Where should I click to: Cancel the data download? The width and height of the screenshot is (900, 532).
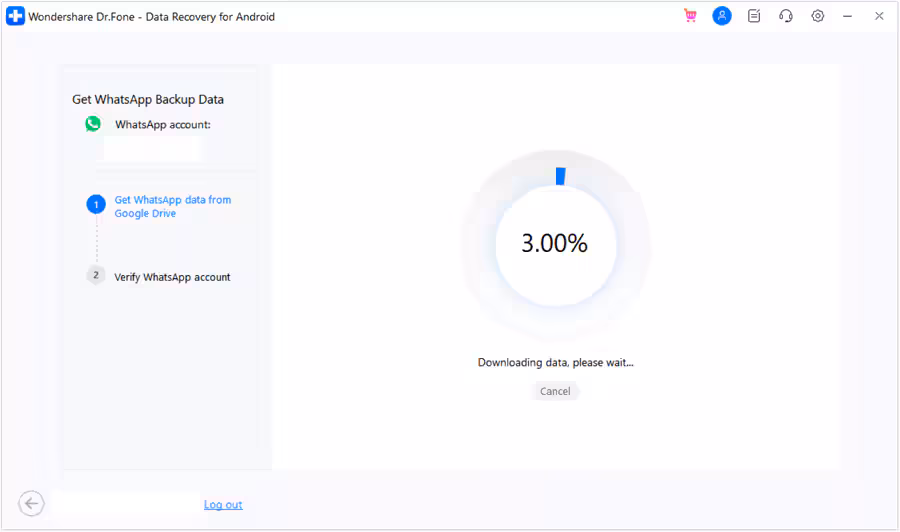tap(555, 391)
